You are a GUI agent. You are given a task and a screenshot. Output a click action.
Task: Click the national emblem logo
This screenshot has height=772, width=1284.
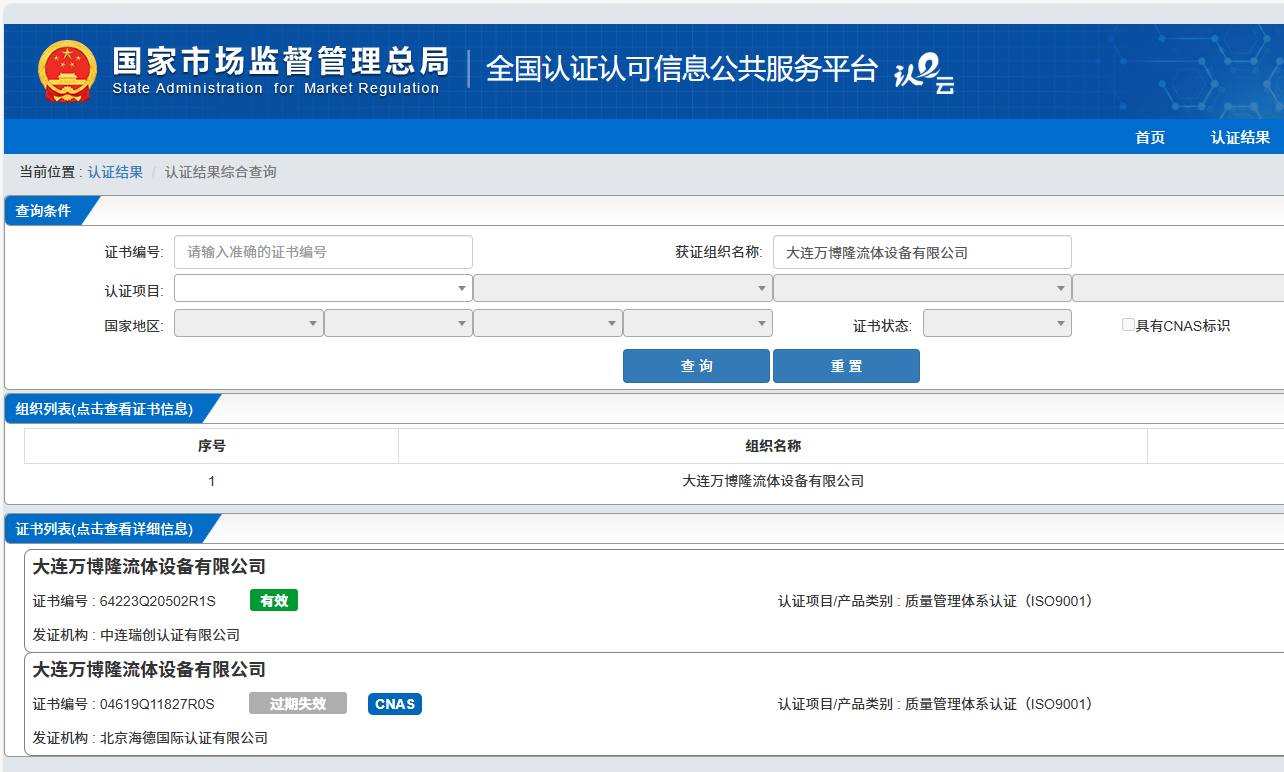pos(68,71)
